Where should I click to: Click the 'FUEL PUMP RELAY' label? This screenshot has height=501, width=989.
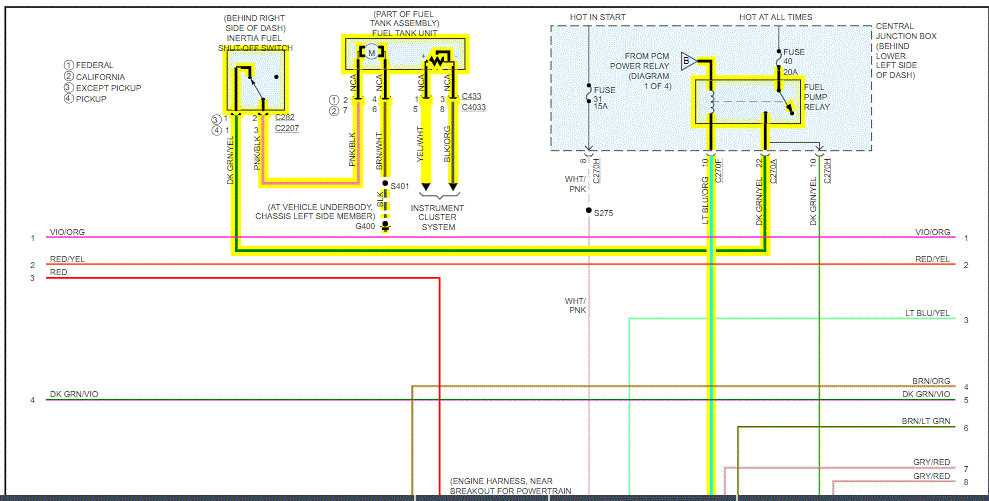pos(817,97)
